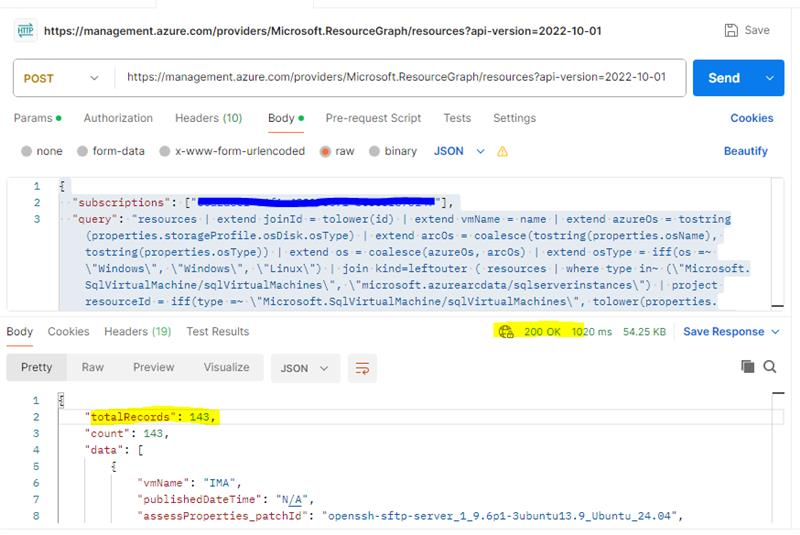This screenshot has height=535, width=800.
Task: Click the 1020 ms response time
Action: coord(592,332)
